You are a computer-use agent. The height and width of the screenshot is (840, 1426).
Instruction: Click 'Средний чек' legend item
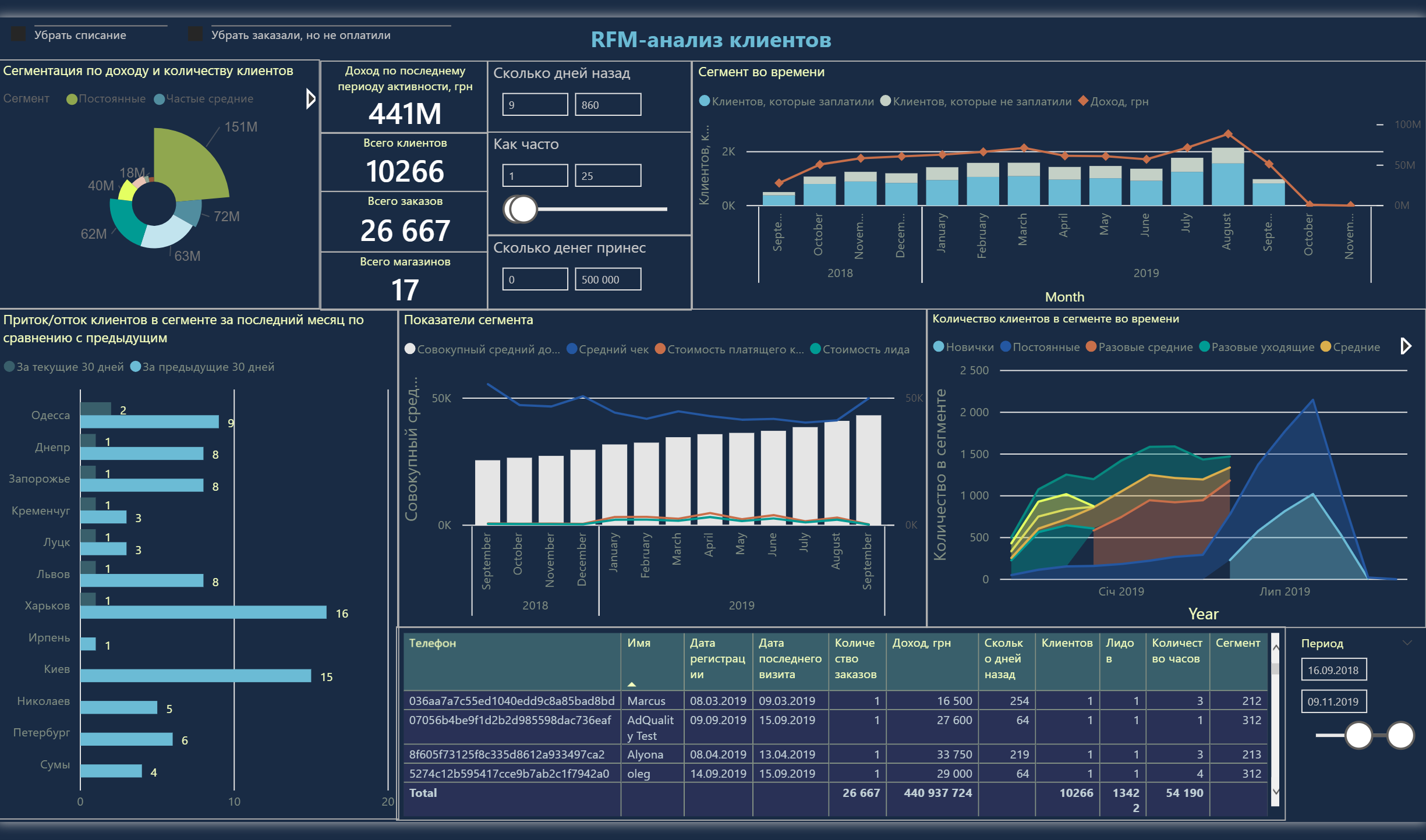(x=607, y=349)
